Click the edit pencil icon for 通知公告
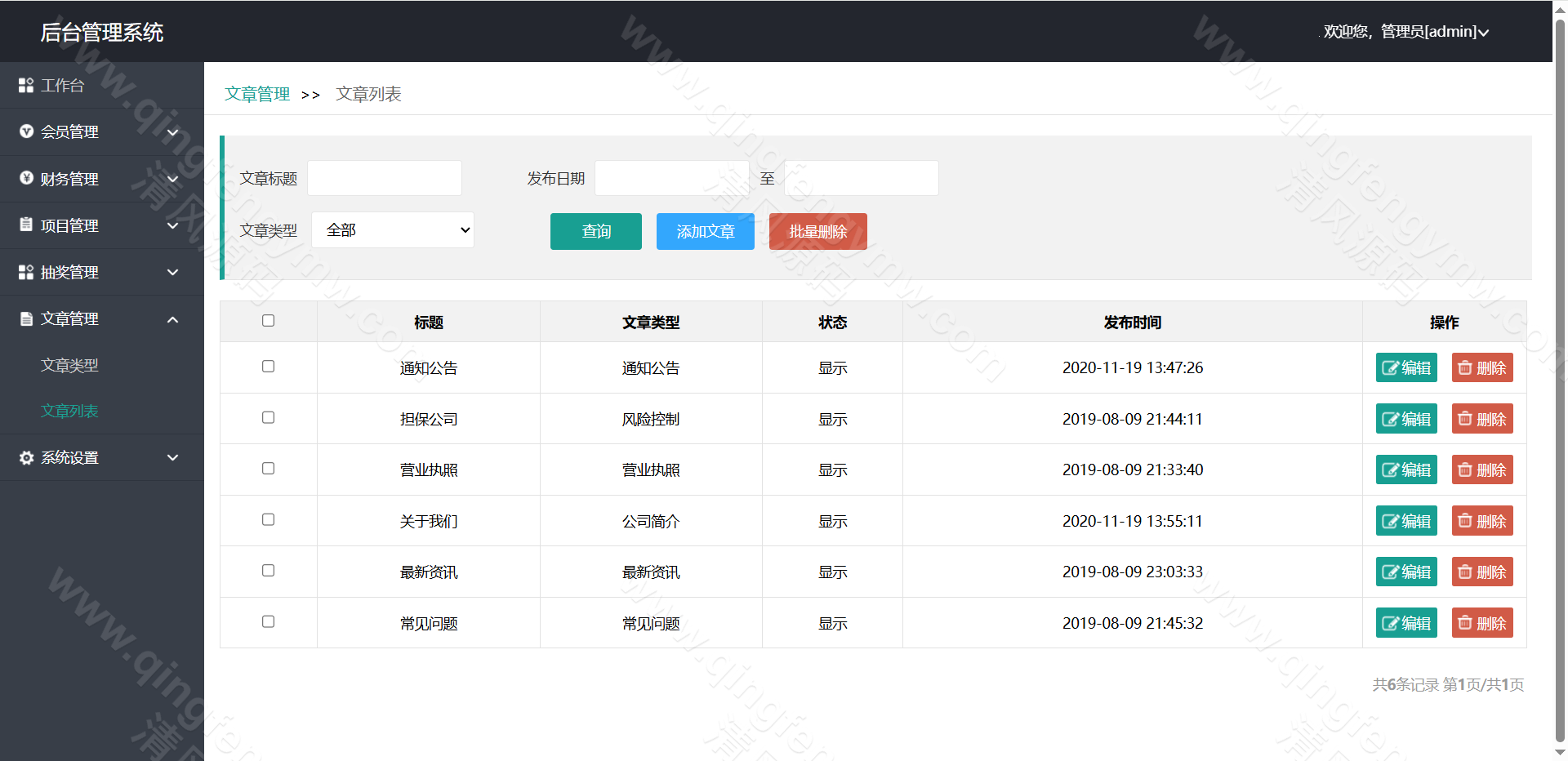 [1391, 367]
